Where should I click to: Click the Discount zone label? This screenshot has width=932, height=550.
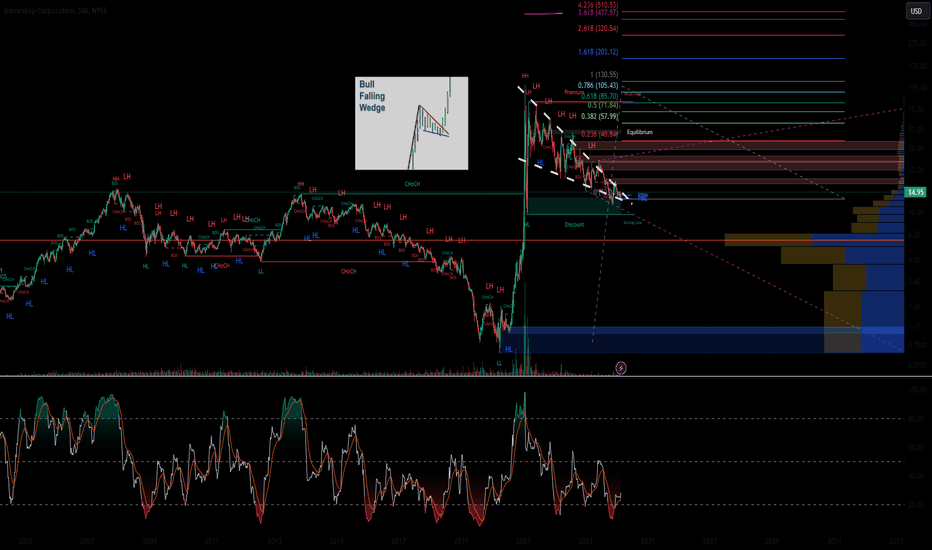(574, 225)
